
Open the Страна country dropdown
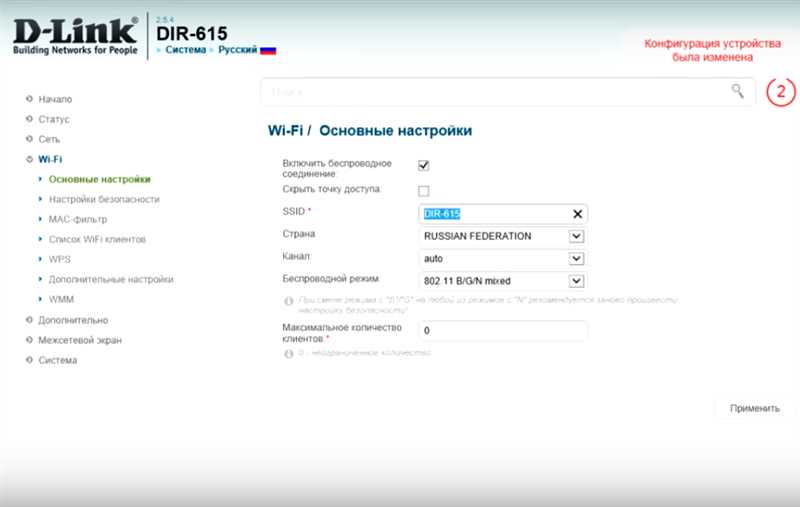click(502, 236)
